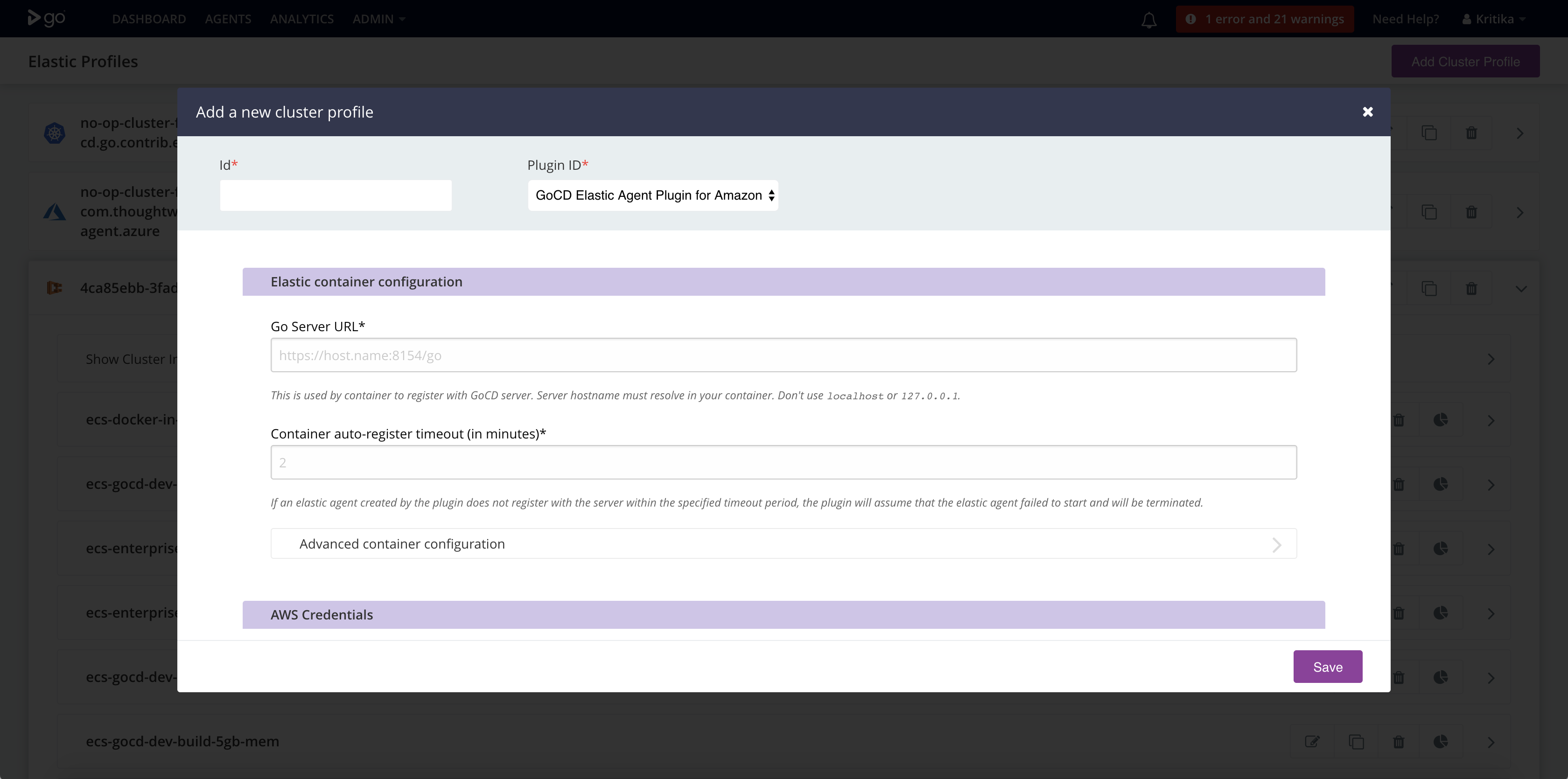Delete the ecs-docker-in elastic profile
Image resolution: width=1568 pixels, height=779 pixels.
pyautogui.click(x=1398, y=420)
